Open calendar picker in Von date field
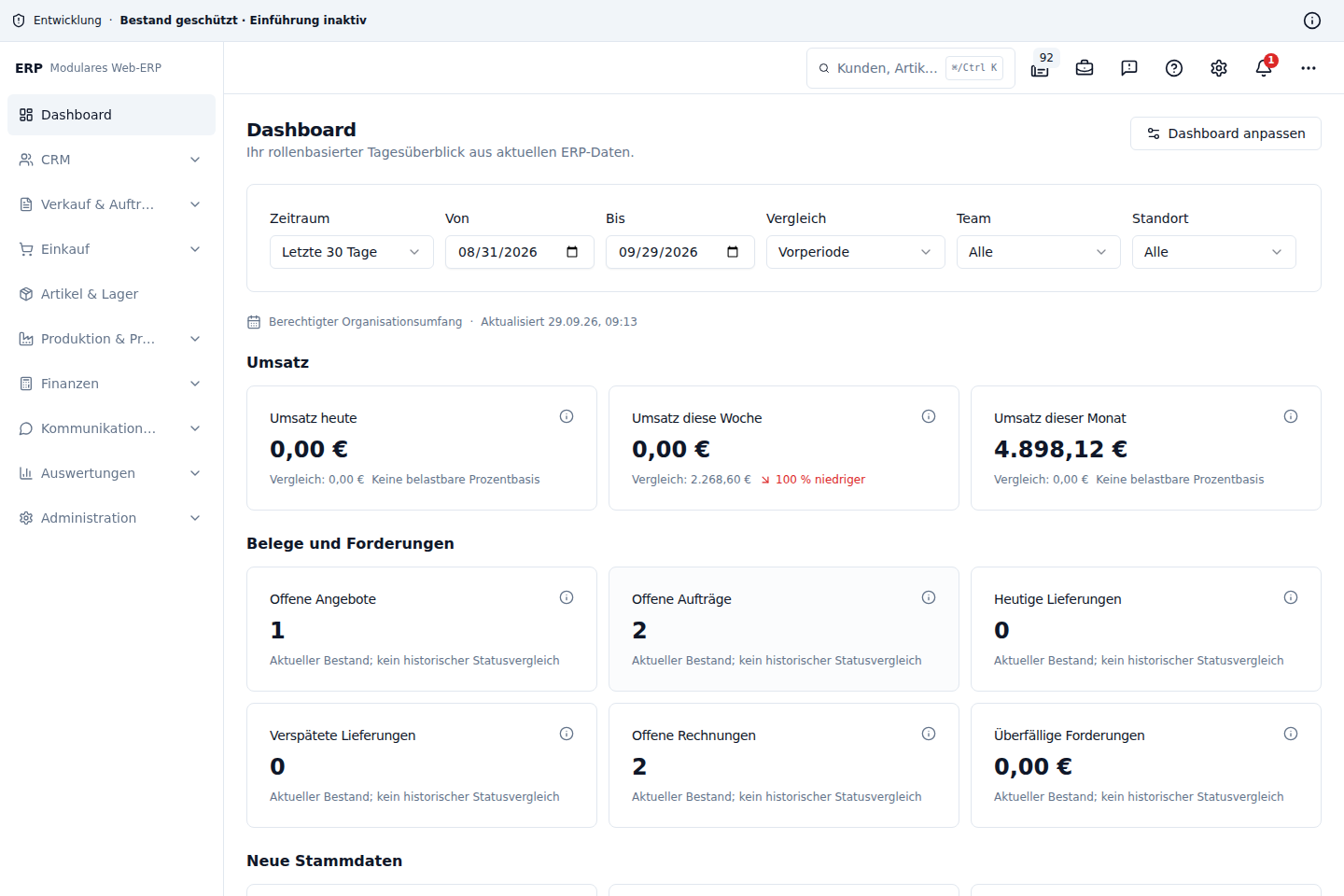This screenshot has height=896, width=1344. pos(572,252)
